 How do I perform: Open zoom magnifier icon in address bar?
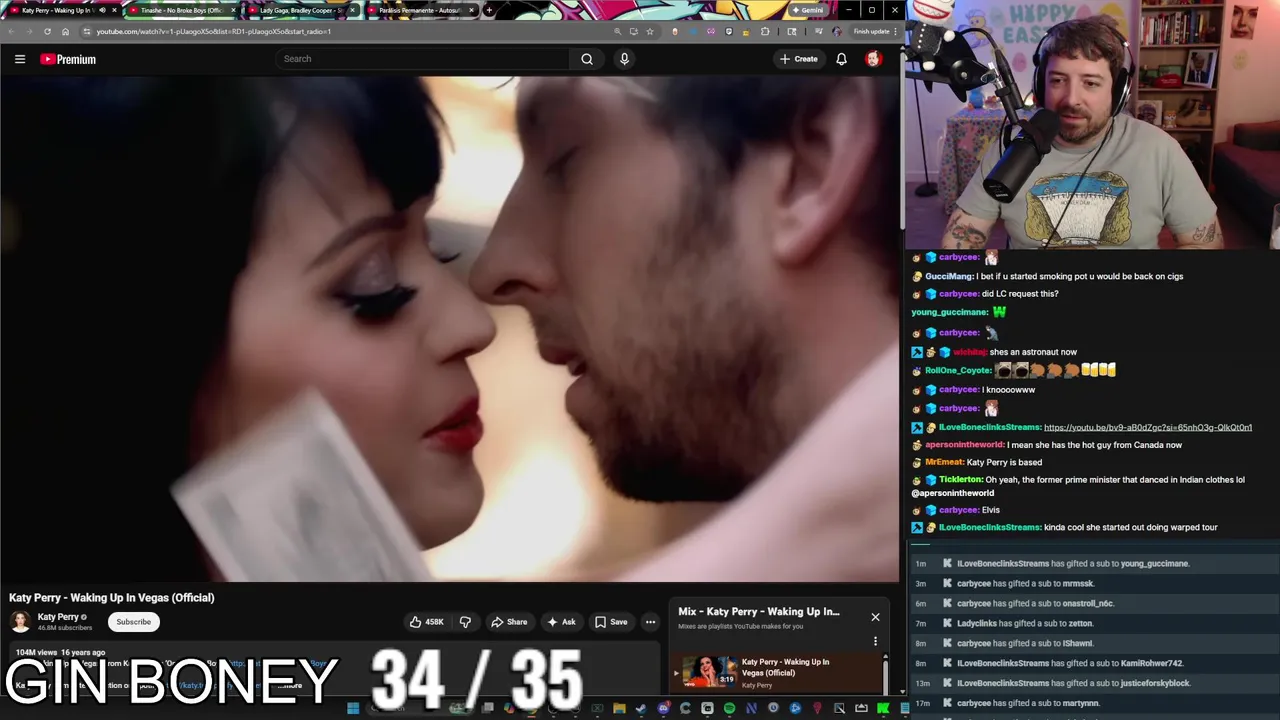pyautogui.click(x=617, y=31)
